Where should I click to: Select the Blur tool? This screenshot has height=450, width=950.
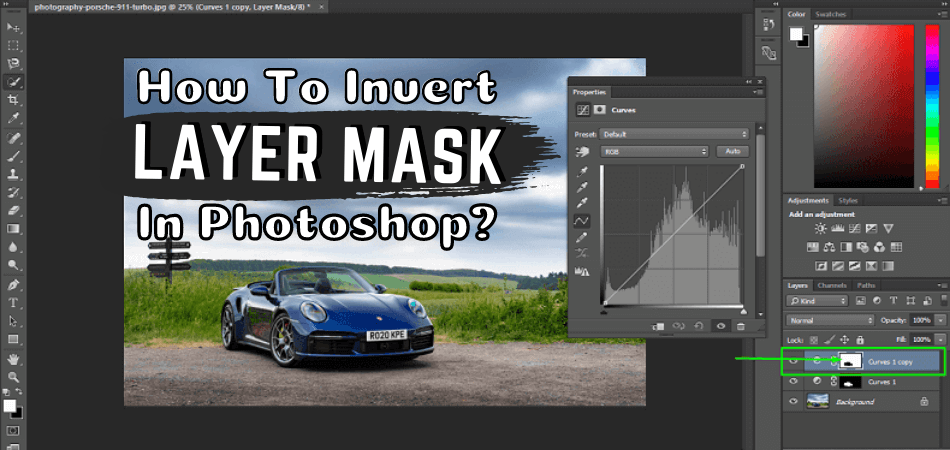[x=13, y=247]
